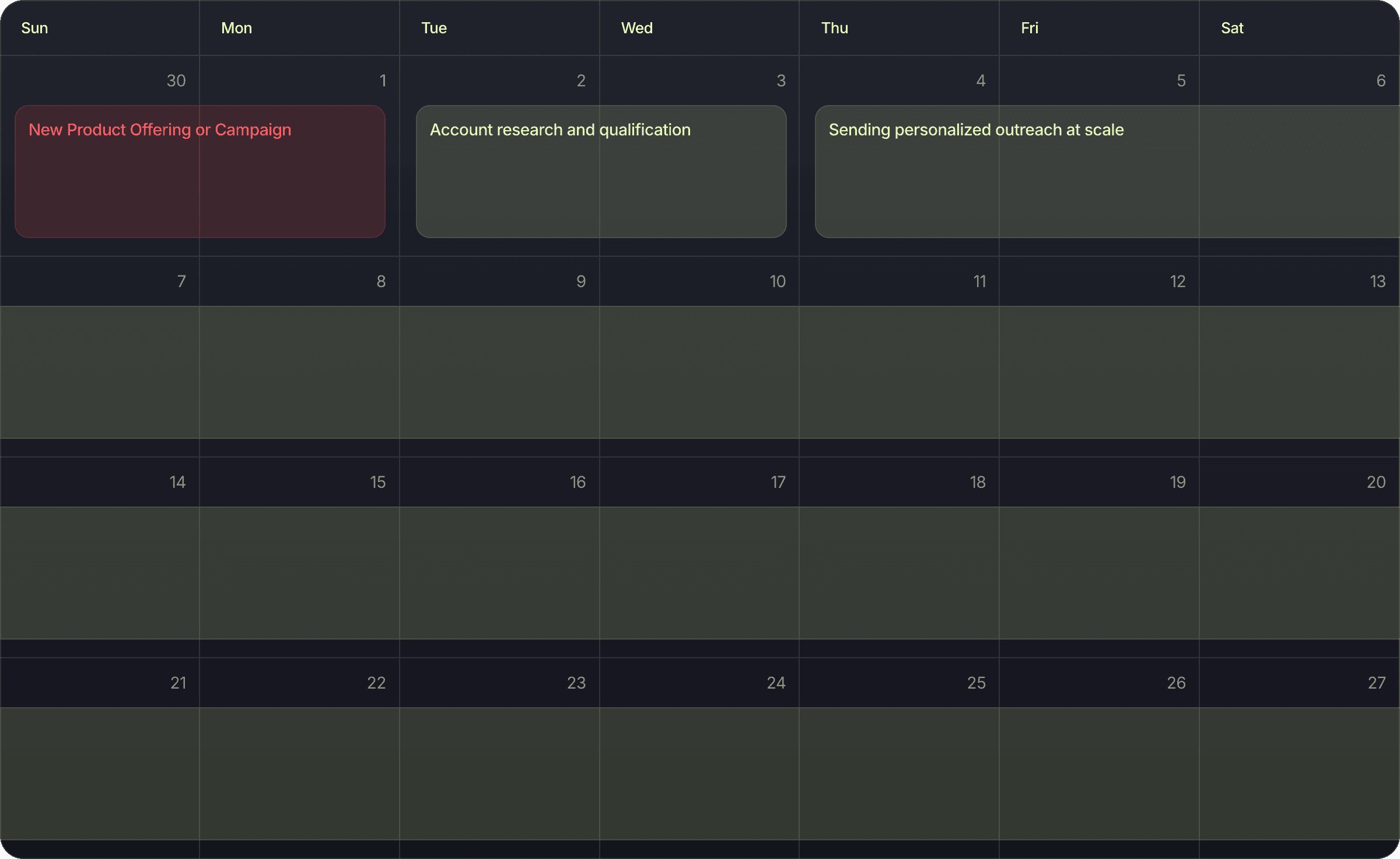Select date 27 on Saturday
This screenshot has width=1400, height=859.
1377,683
